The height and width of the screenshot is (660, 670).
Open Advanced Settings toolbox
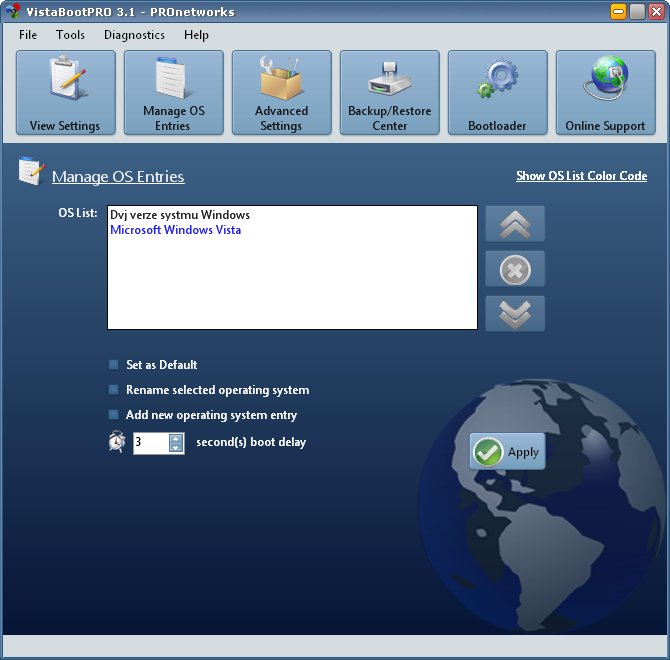282,92
